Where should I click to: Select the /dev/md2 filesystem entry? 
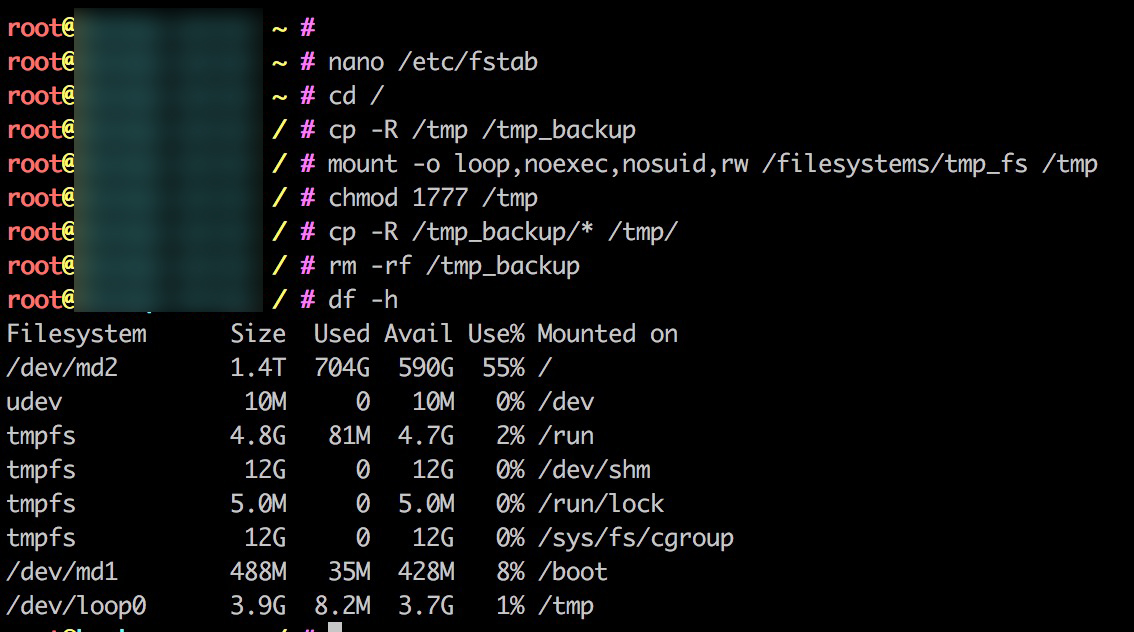pyautogui.click(x=62, y=368)
